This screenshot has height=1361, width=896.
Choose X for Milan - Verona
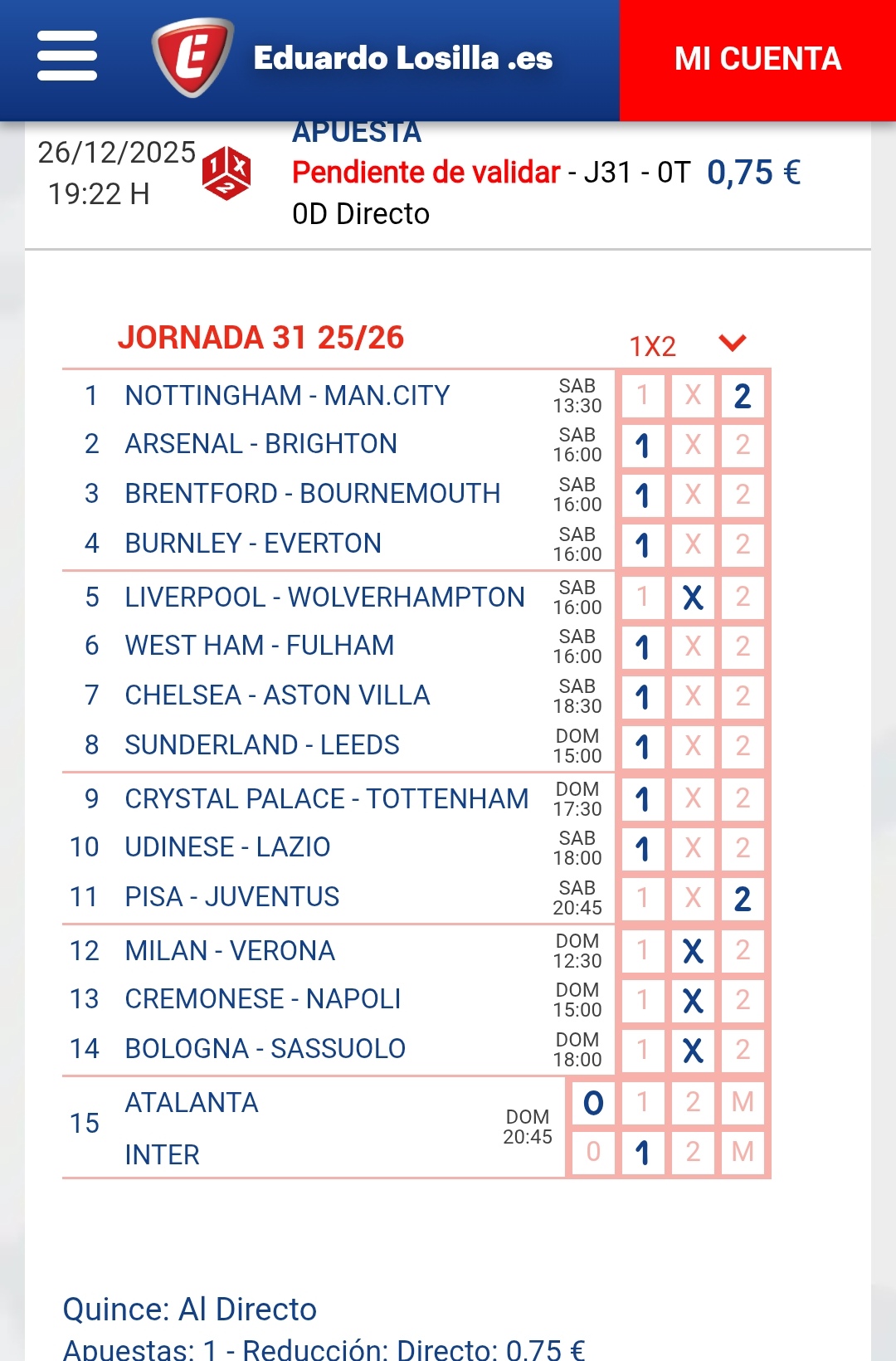(693, 950)
